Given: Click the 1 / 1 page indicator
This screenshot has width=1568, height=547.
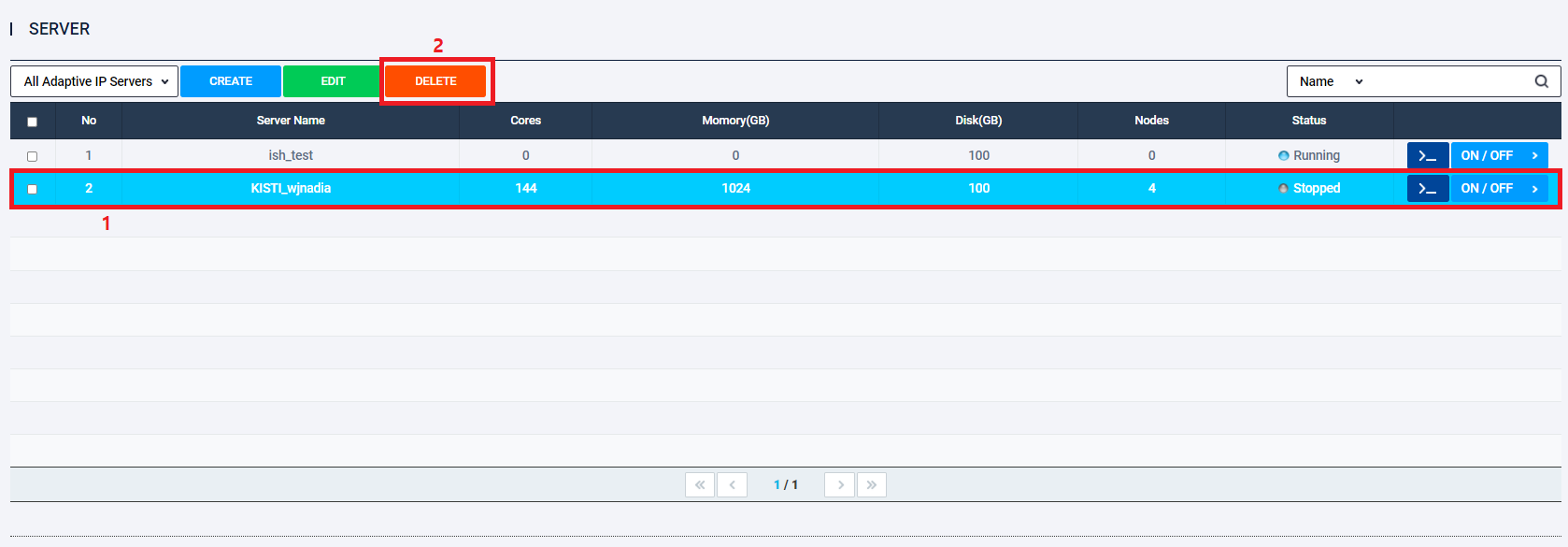Looking at the screenshot, I should tap(786, 484).
